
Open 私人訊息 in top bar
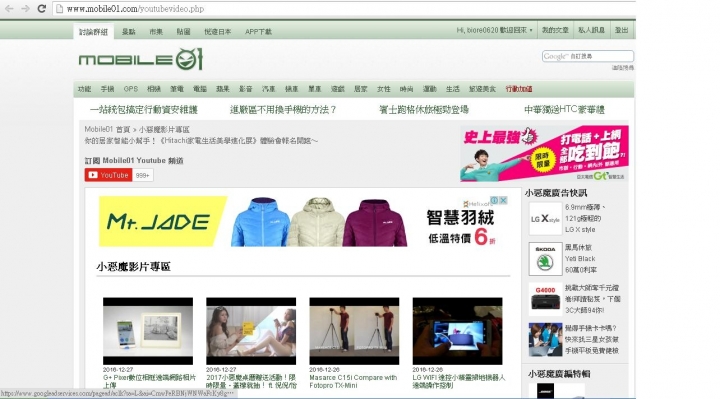coord(591,30)
